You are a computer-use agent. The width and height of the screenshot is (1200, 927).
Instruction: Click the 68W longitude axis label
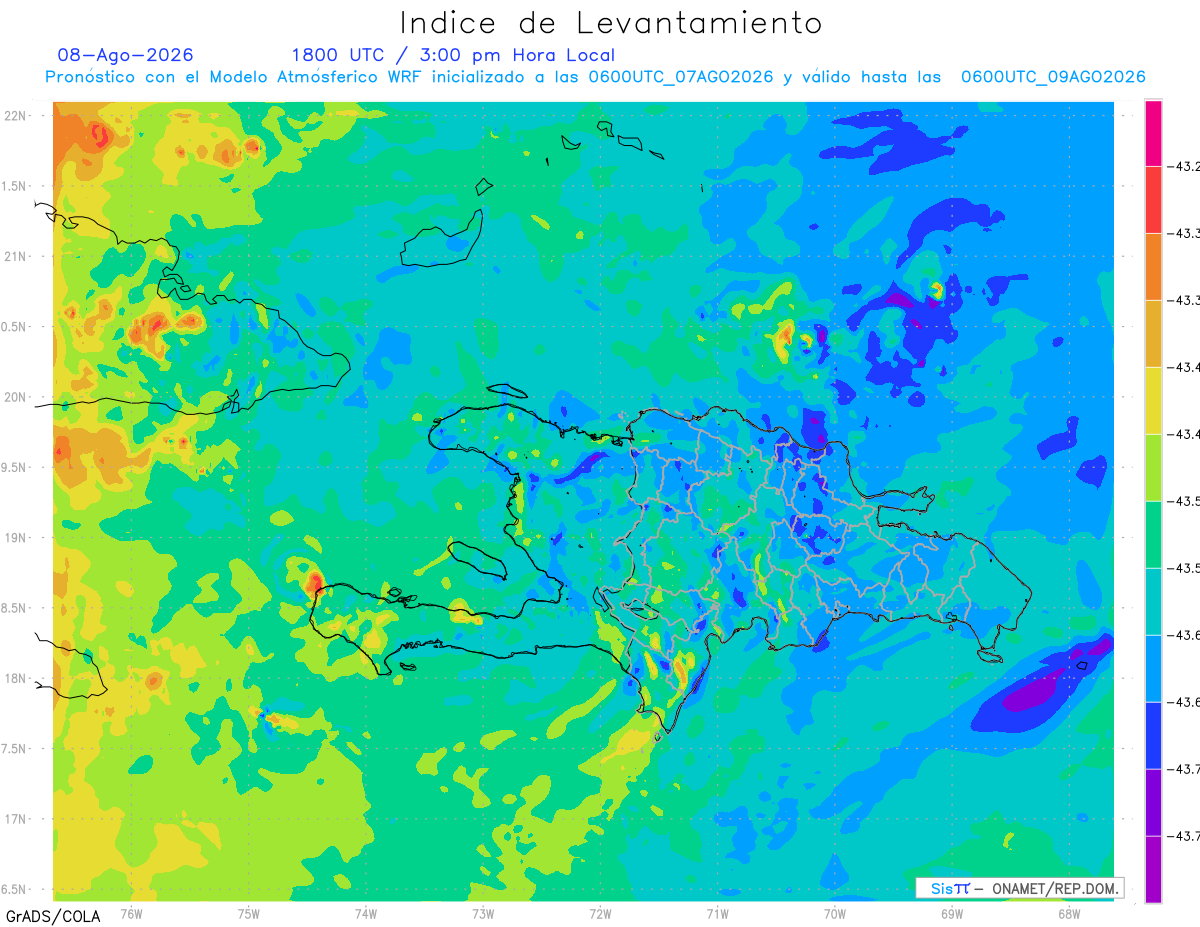point(1069,913)
